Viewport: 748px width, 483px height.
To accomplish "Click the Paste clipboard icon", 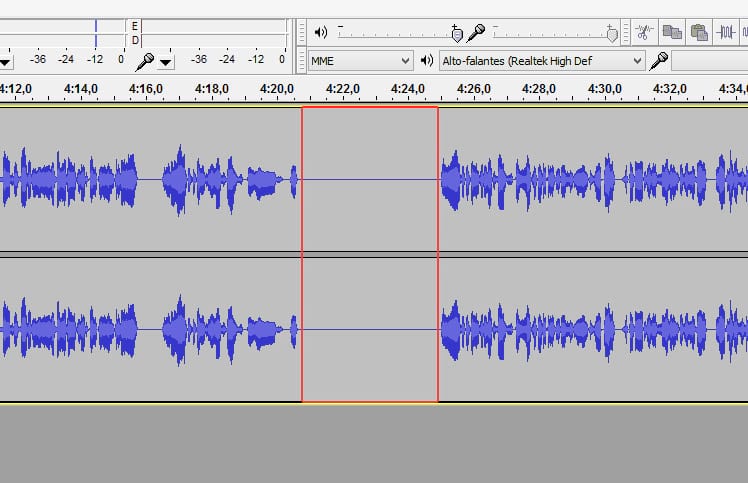I will (x=699, y=32).
